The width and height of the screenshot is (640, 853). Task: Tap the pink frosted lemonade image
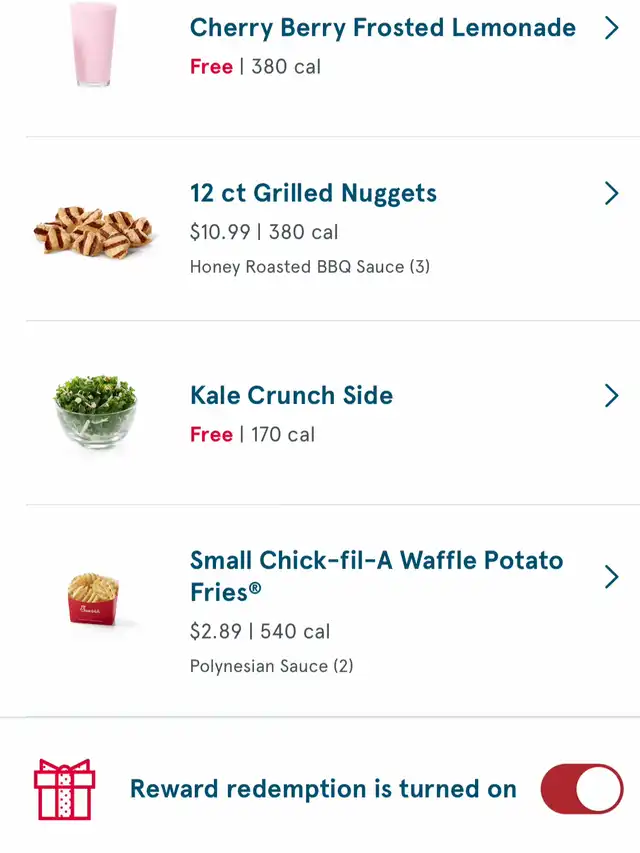tap(93, 45)
